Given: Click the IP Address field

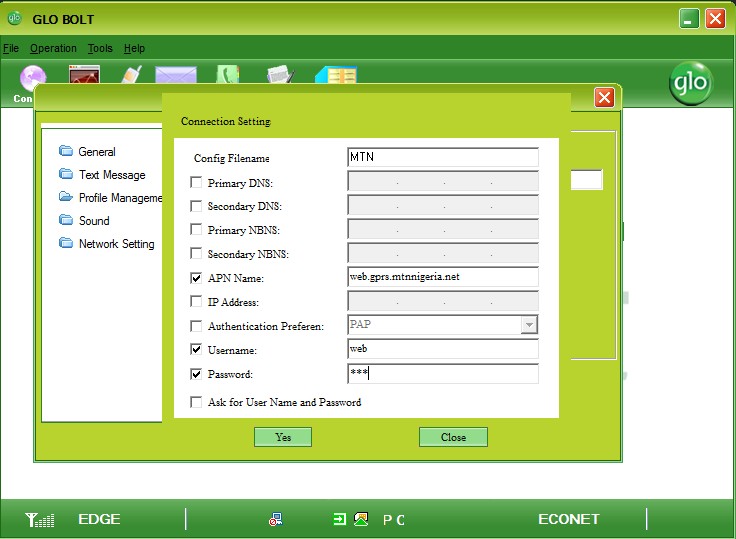Looking at the screenshot, I should [443, 301].
